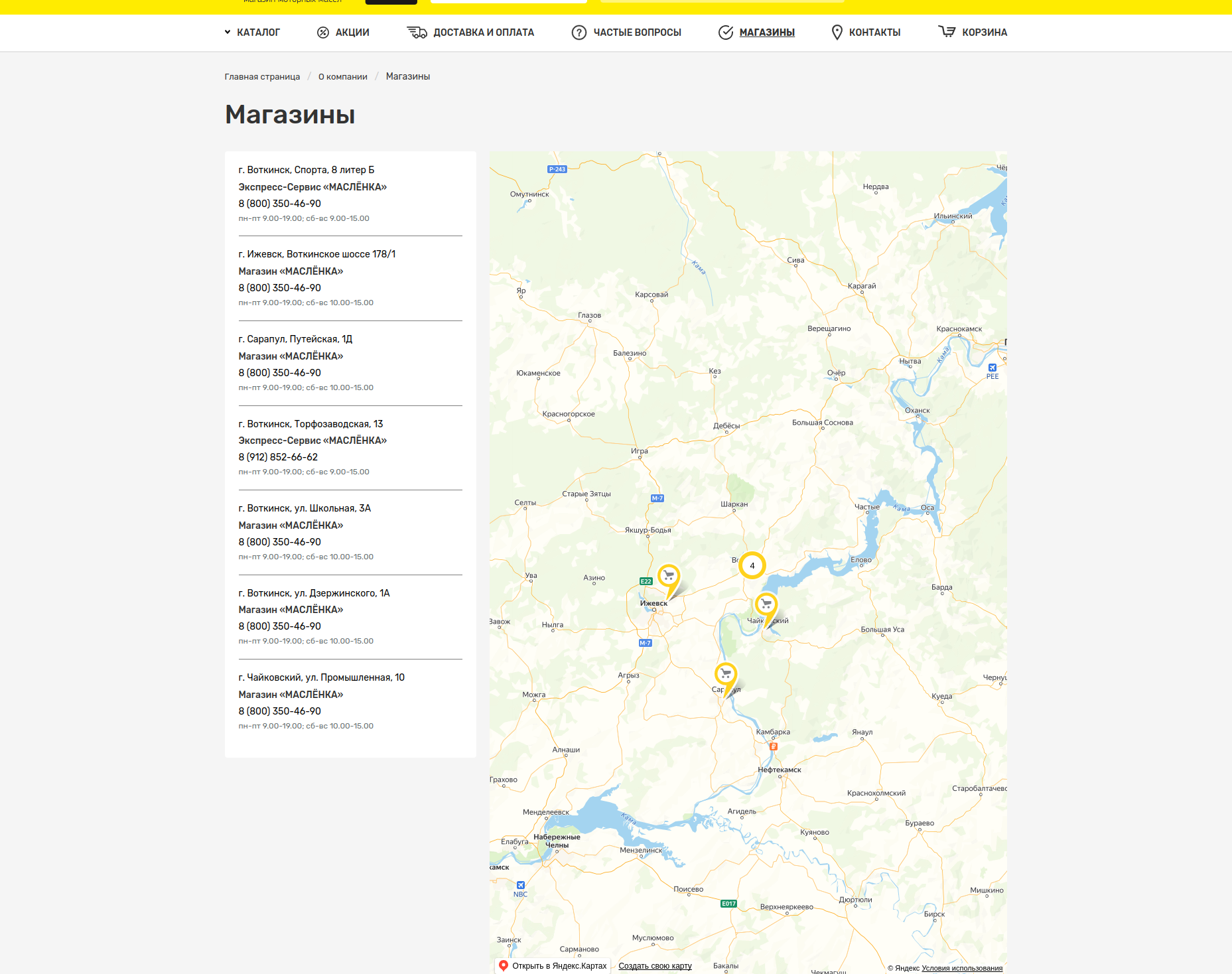Click the PEE airport icon on map

(x=992, y=368)
